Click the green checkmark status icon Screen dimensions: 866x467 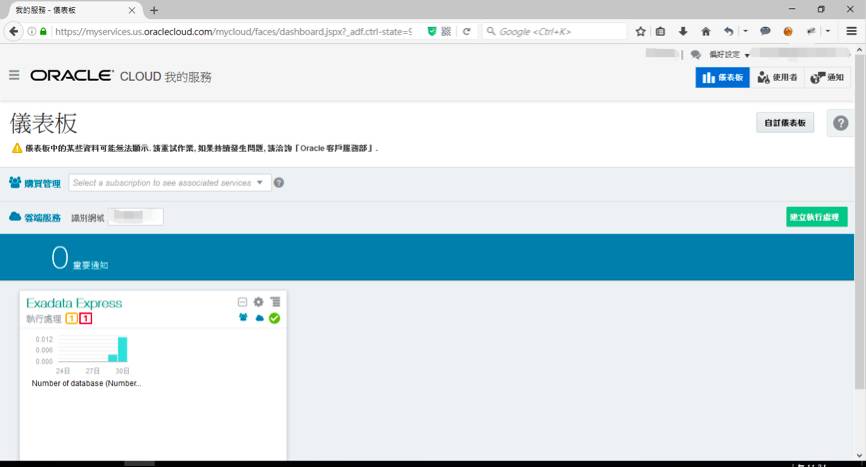(274, 318)
